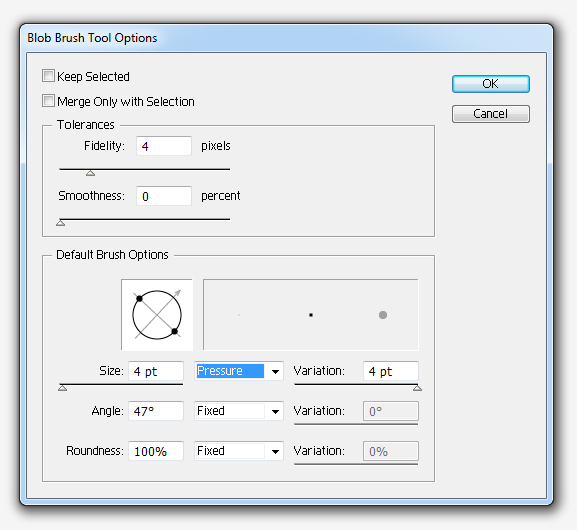The image size is (577, 530).
Task: Click the Fidelity slider handle
Action: tap(91, 173)
